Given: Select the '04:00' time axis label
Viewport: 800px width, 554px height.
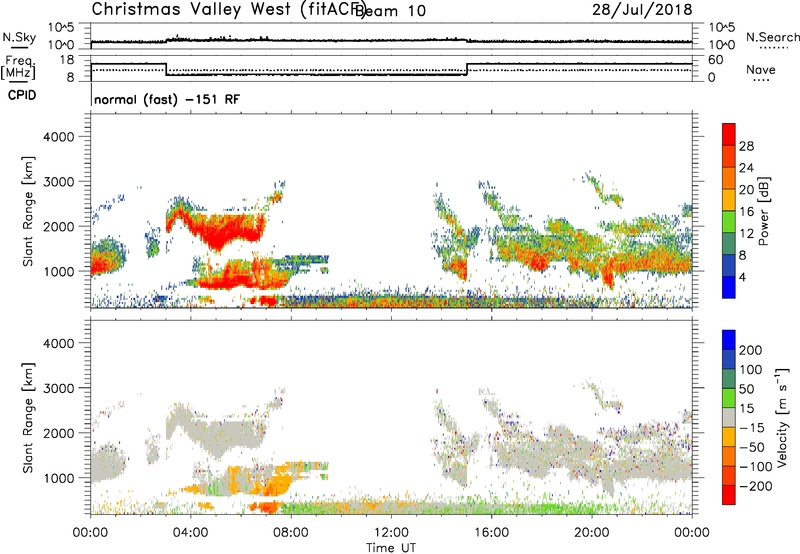Looking at the screenshot, I should pyautogui.click(x=190, y=532).
